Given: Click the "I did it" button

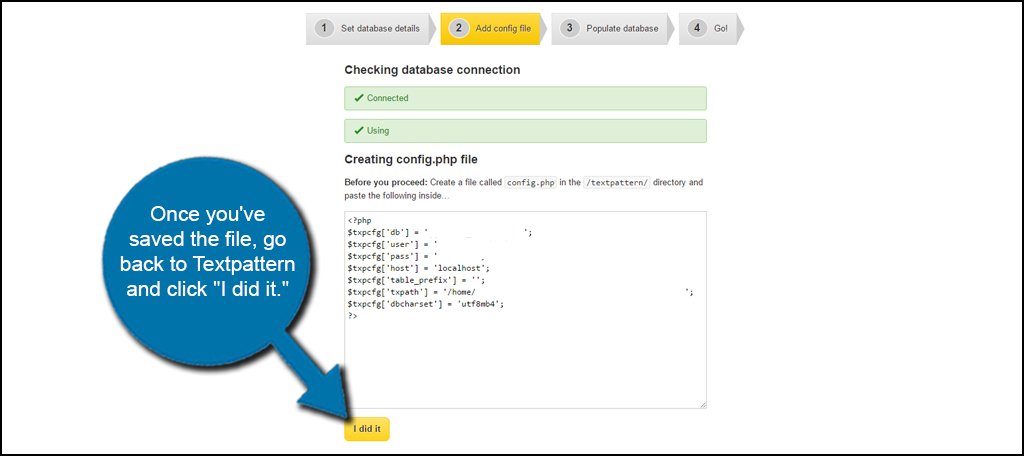Looking at the screenshot, I should 367,429.
